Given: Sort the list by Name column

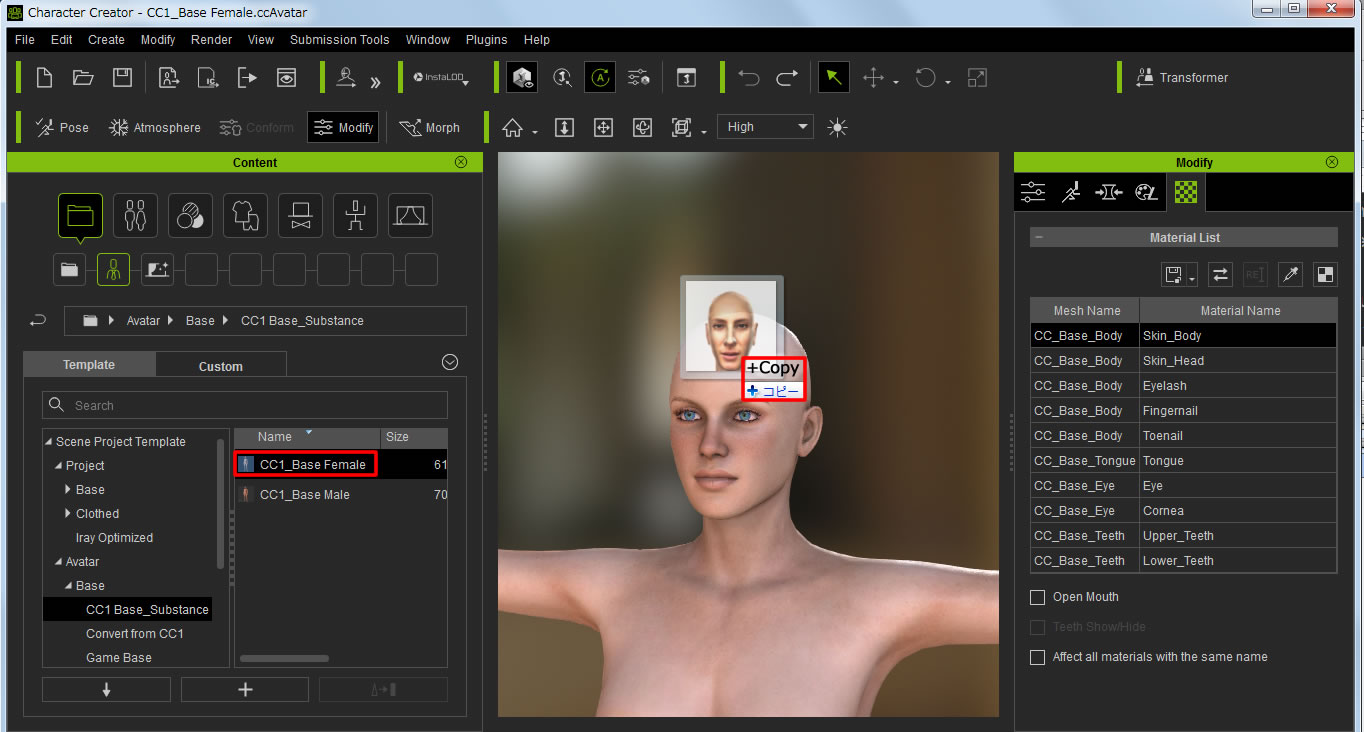Looking at the screenshot, I should tap(275, 437).
